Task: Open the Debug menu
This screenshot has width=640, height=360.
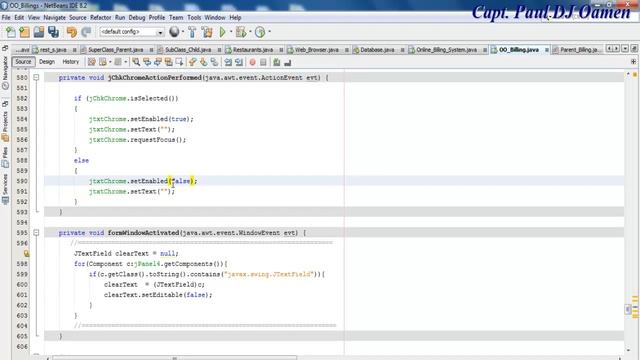Action: (137, 18)
